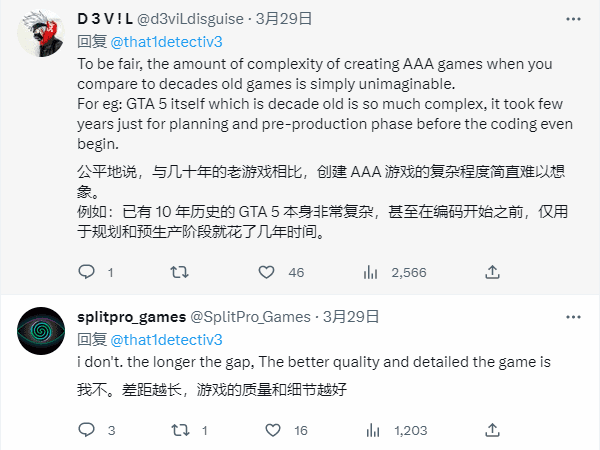Retweet the splitpro_games post
Viewport: 600px width, 450px height.
[180, 430]
